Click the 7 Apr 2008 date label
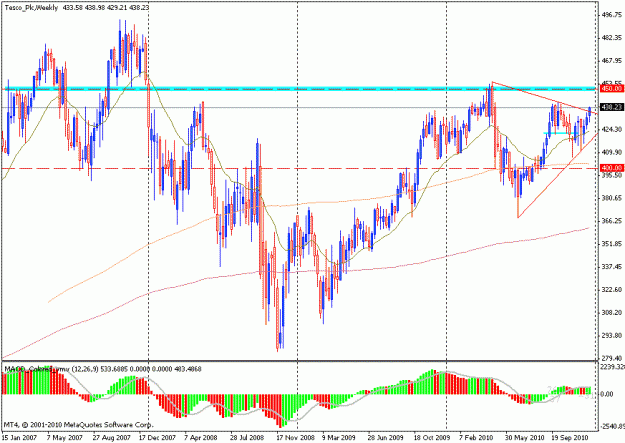This screenshot has height=443, width=625. coord(201,437)
